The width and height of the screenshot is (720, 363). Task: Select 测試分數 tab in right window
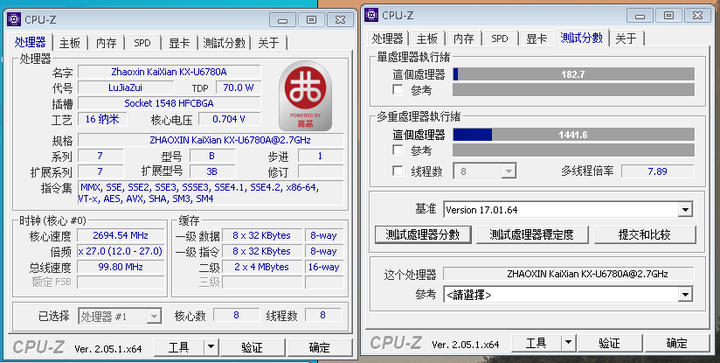pyautogui.click(x=581, y=38)
